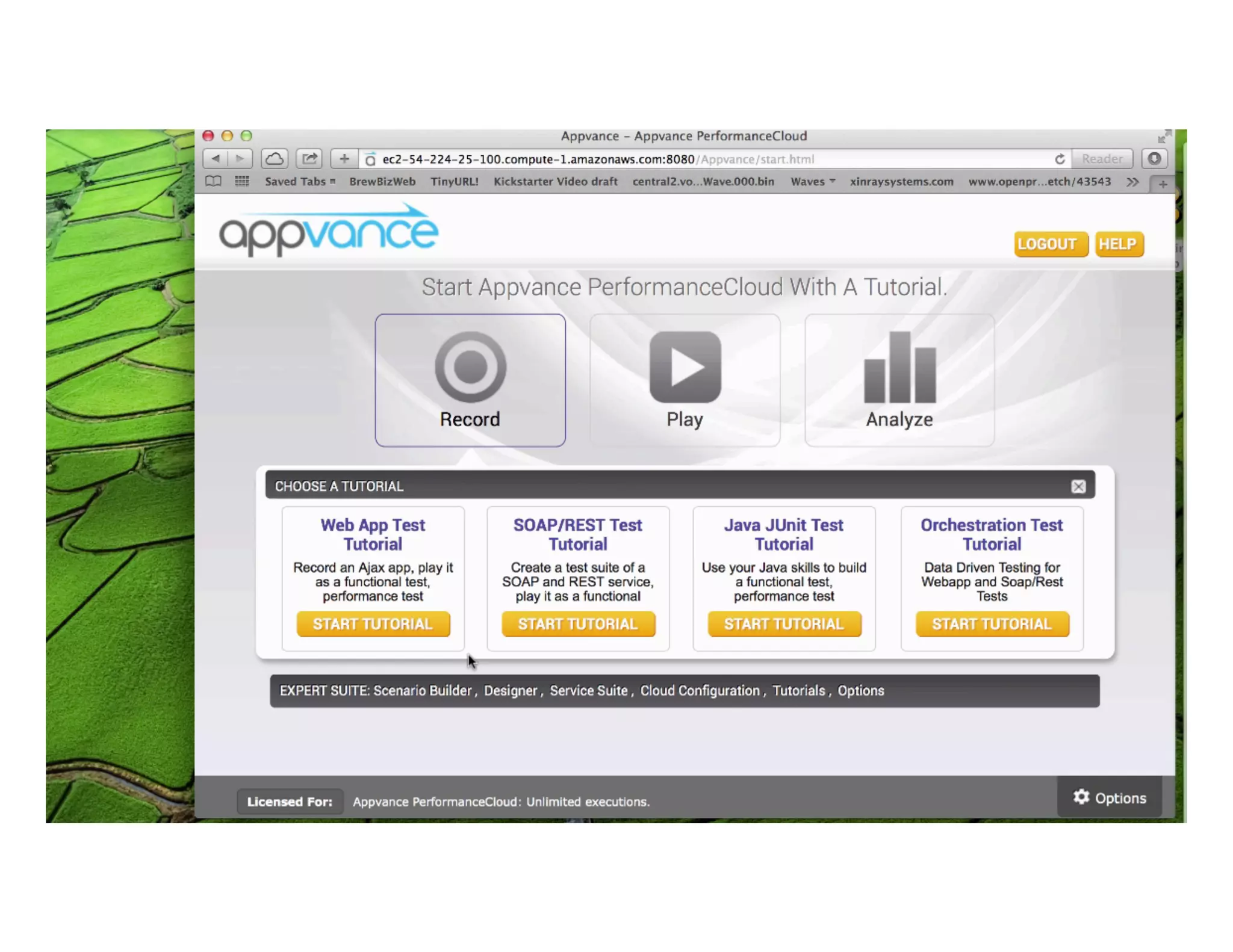Open the Cloud Configuration link in Expert Suite
This screenshot has height=952, width=1233.
(700, 691)
